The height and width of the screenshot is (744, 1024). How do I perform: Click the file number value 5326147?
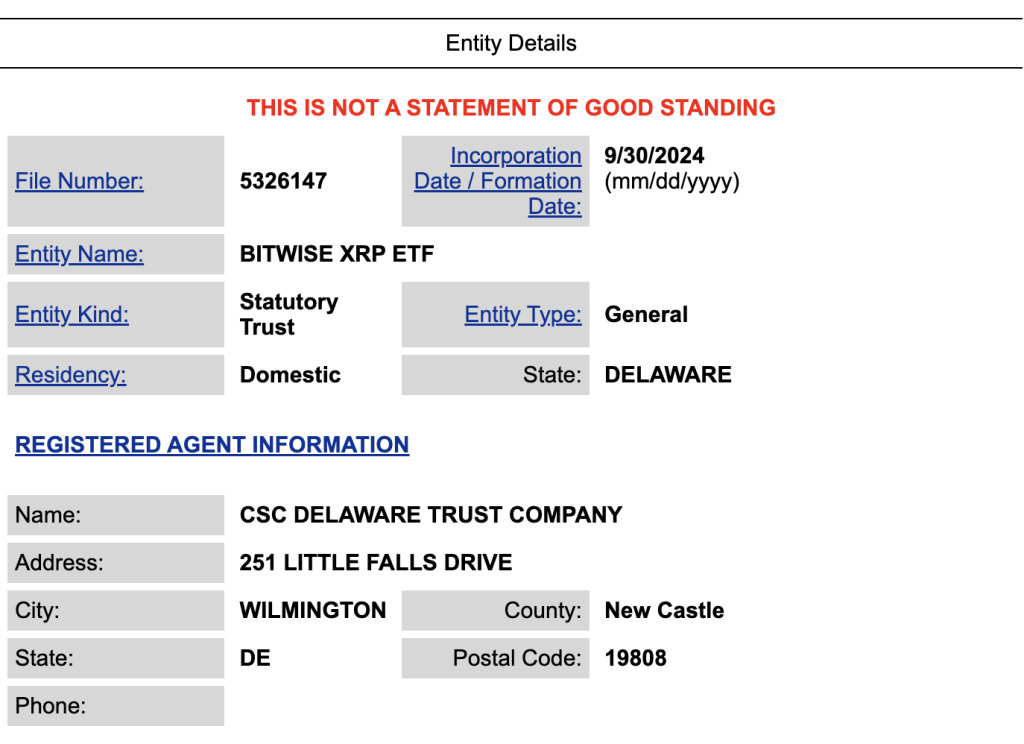(x=283, y=181)
